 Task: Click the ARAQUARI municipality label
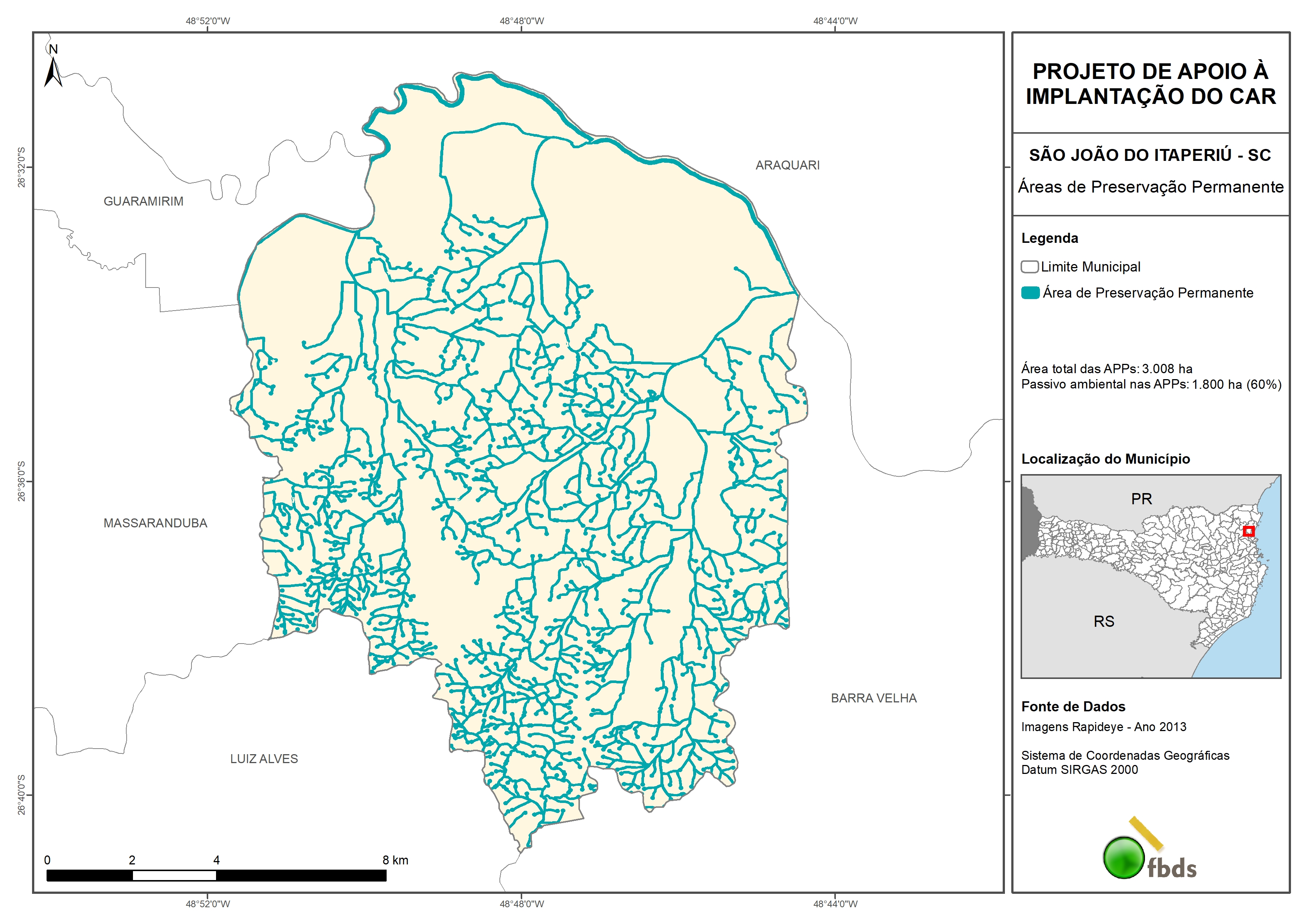[x=787, y=166]
